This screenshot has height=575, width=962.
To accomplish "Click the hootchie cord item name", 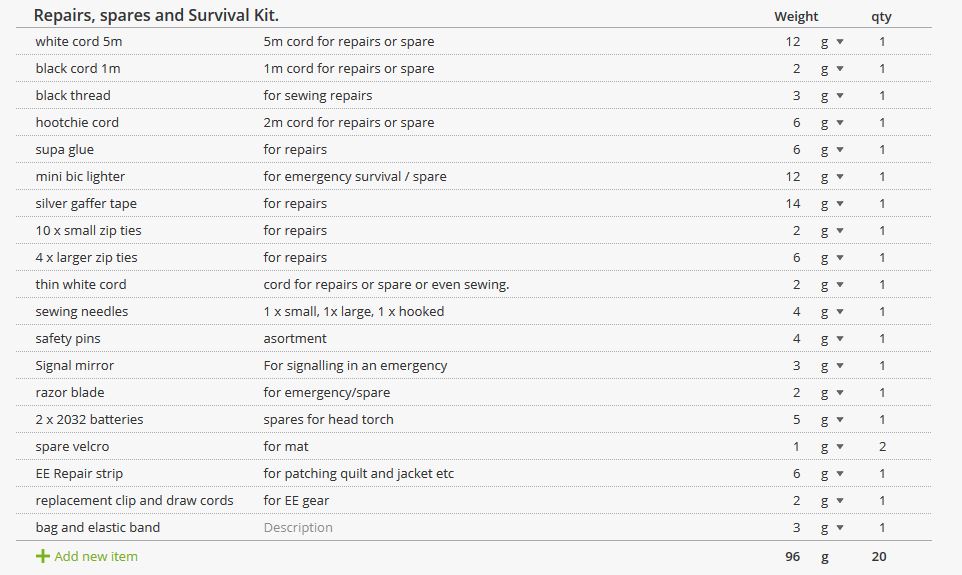I will (77, 123).
